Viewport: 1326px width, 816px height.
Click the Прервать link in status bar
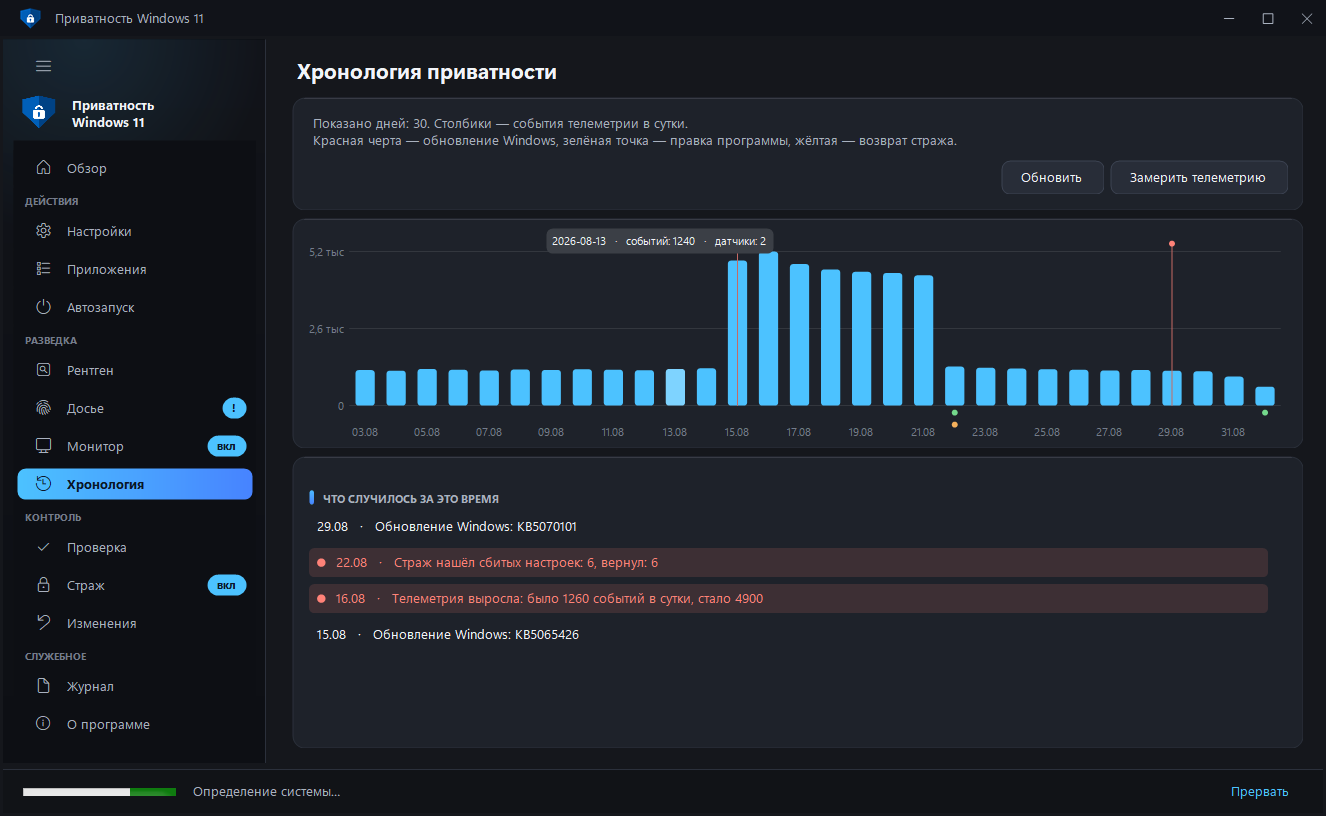point(1259,792)
